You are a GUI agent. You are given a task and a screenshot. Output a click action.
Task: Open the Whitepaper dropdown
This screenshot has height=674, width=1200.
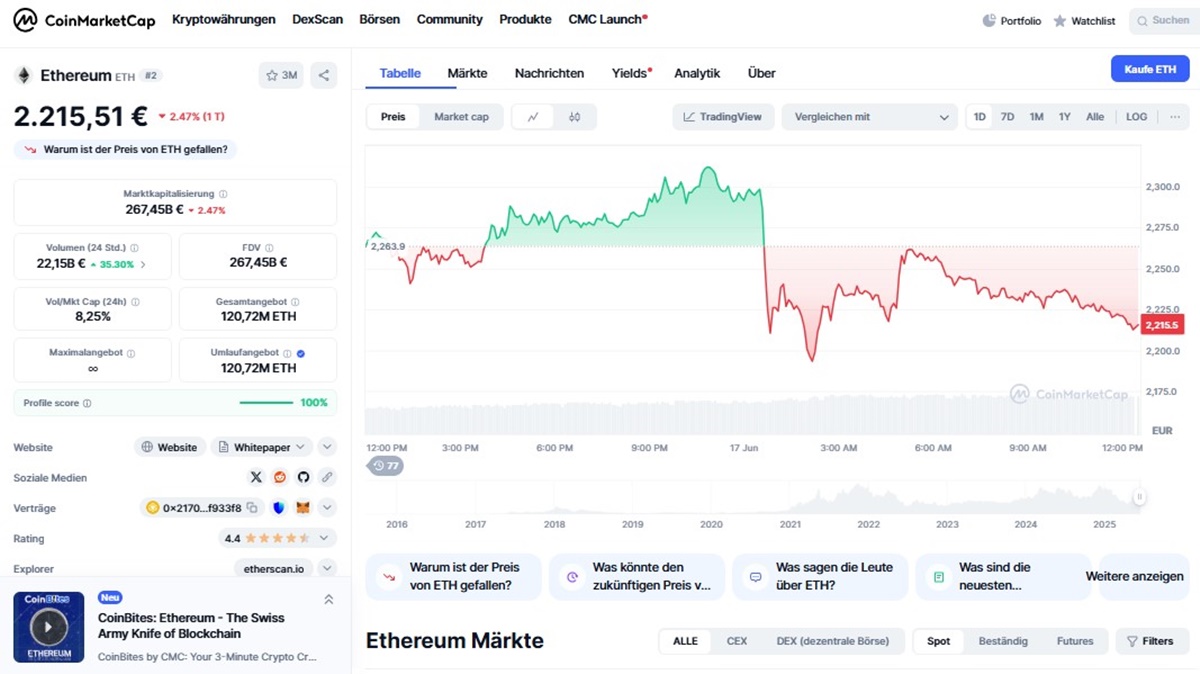261,447
